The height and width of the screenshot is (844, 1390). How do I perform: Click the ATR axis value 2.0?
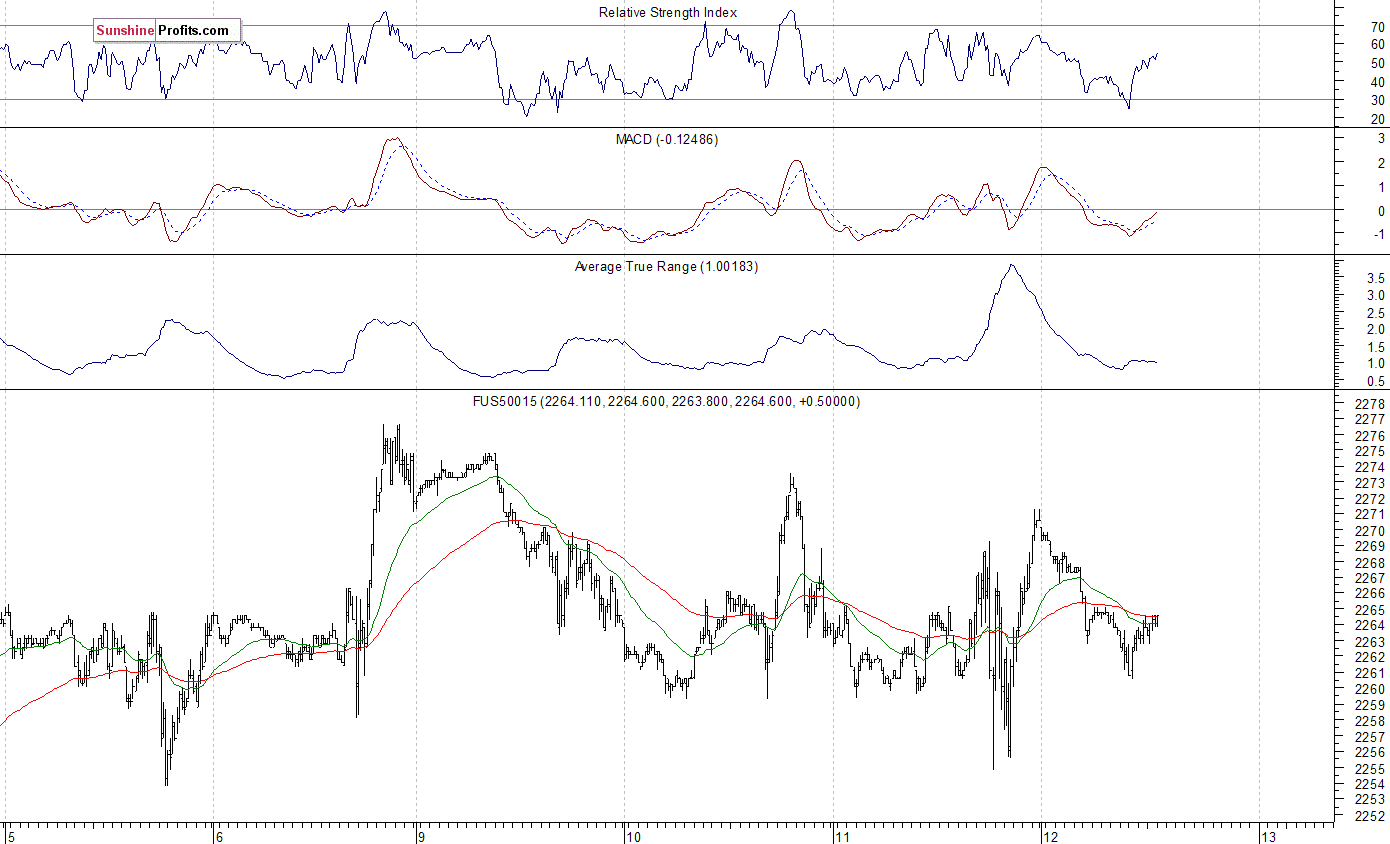click(1376, 329)
